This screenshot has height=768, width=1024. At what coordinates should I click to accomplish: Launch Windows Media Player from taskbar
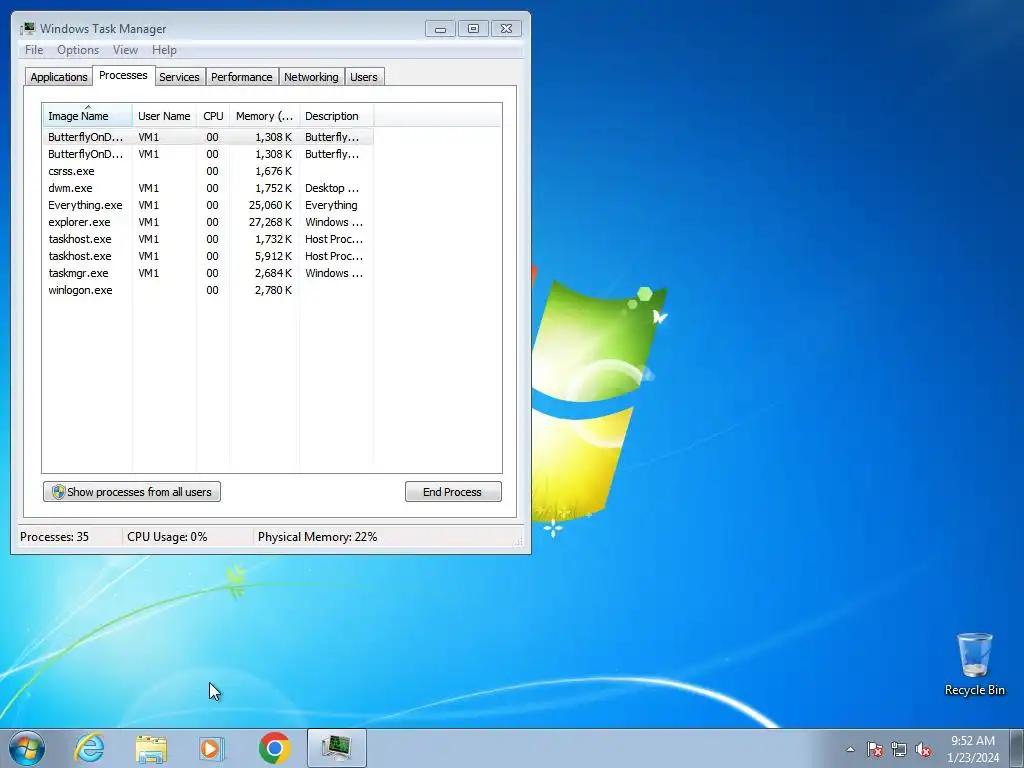[x=212, y=748]
